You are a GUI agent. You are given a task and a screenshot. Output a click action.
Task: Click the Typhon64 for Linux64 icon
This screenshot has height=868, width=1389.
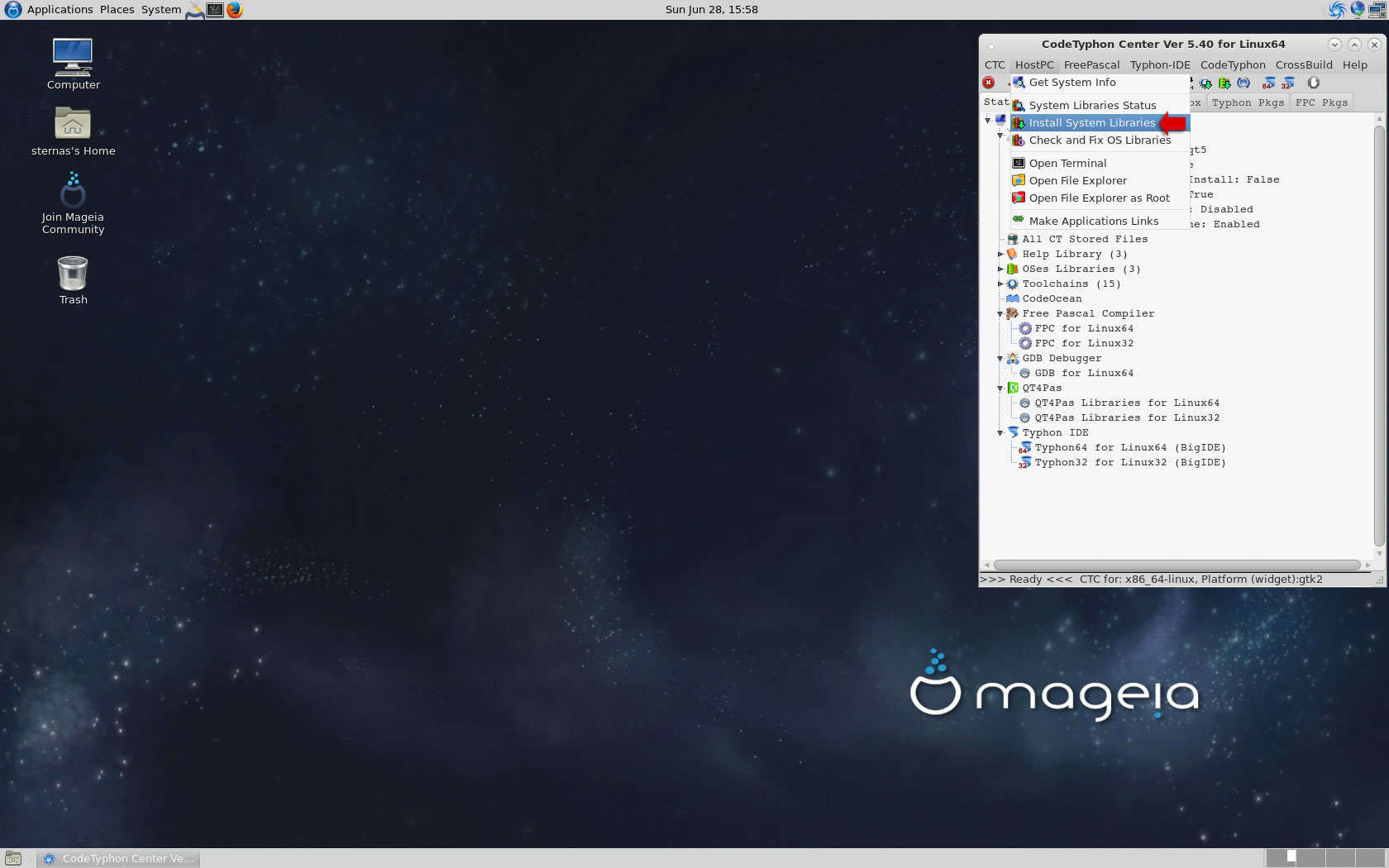(x=1025, y=447)
